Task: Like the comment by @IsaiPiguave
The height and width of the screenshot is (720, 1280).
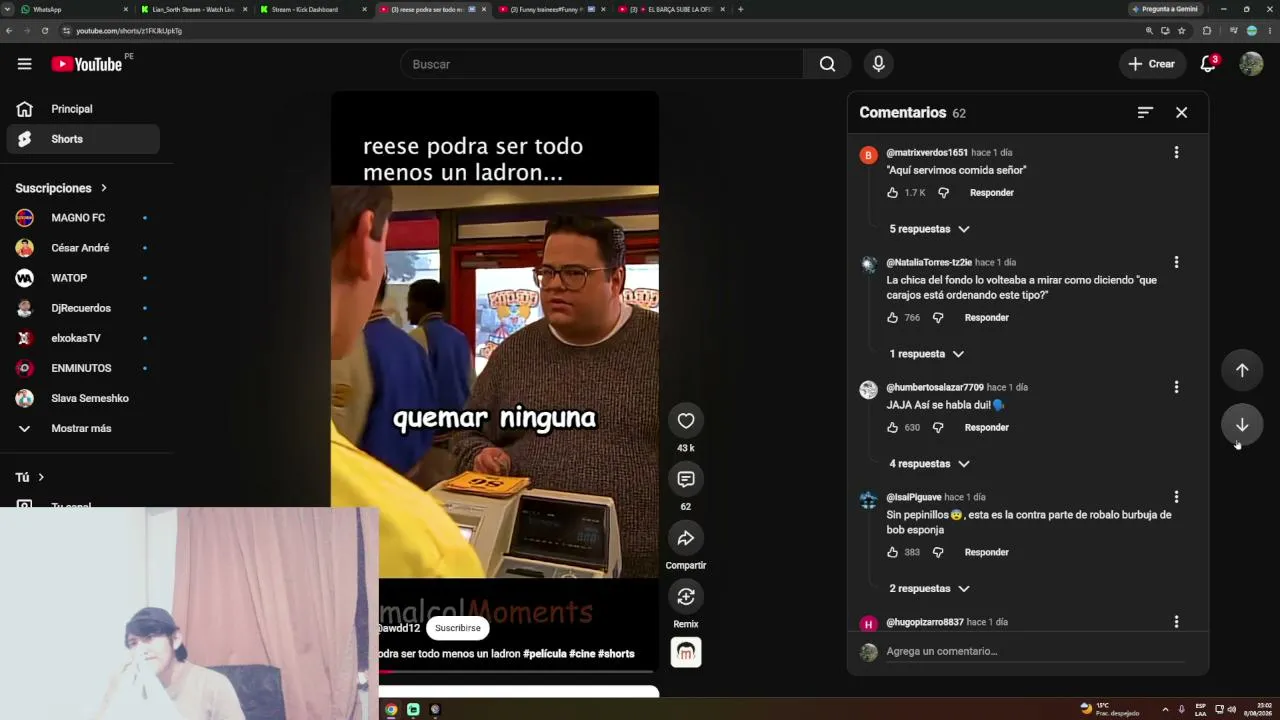Action: coord(893,553)
